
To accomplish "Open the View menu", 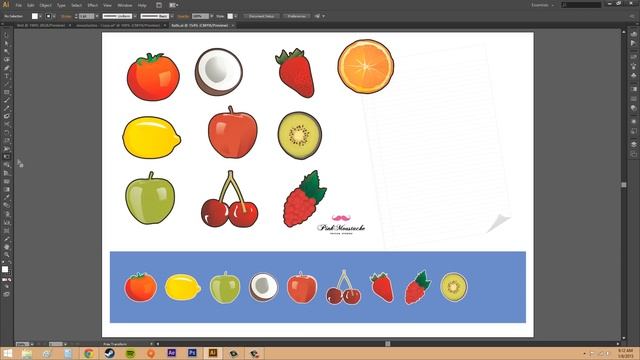I will tap(107, 5).
